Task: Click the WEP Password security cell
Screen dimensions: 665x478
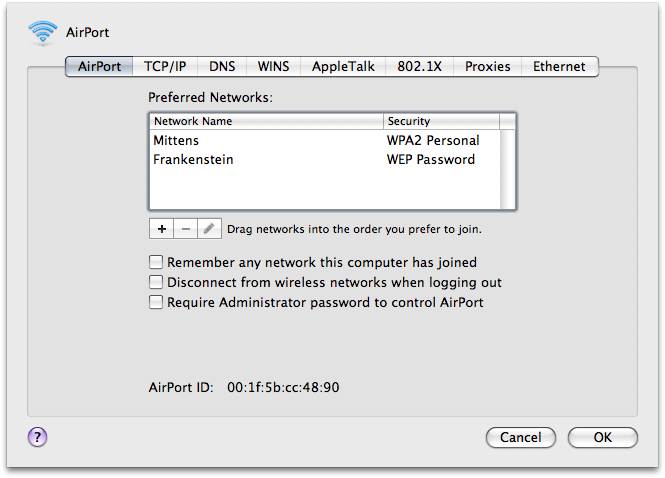Action: tap(431, 159)
